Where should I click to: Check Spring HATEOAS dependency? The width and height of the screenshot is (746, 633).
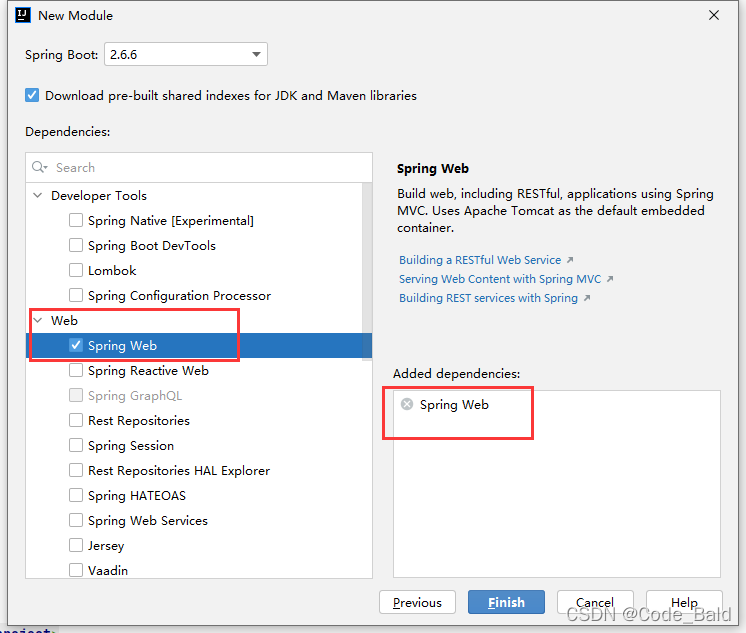click(x=76, y=495)
